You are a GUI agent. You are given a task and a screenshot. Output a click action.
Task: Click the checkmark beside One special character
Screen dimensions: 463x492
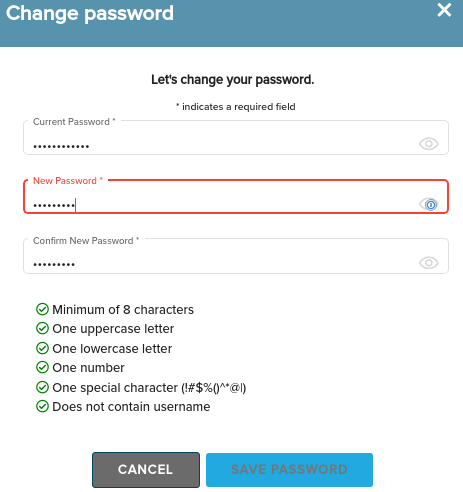[42, 387]
